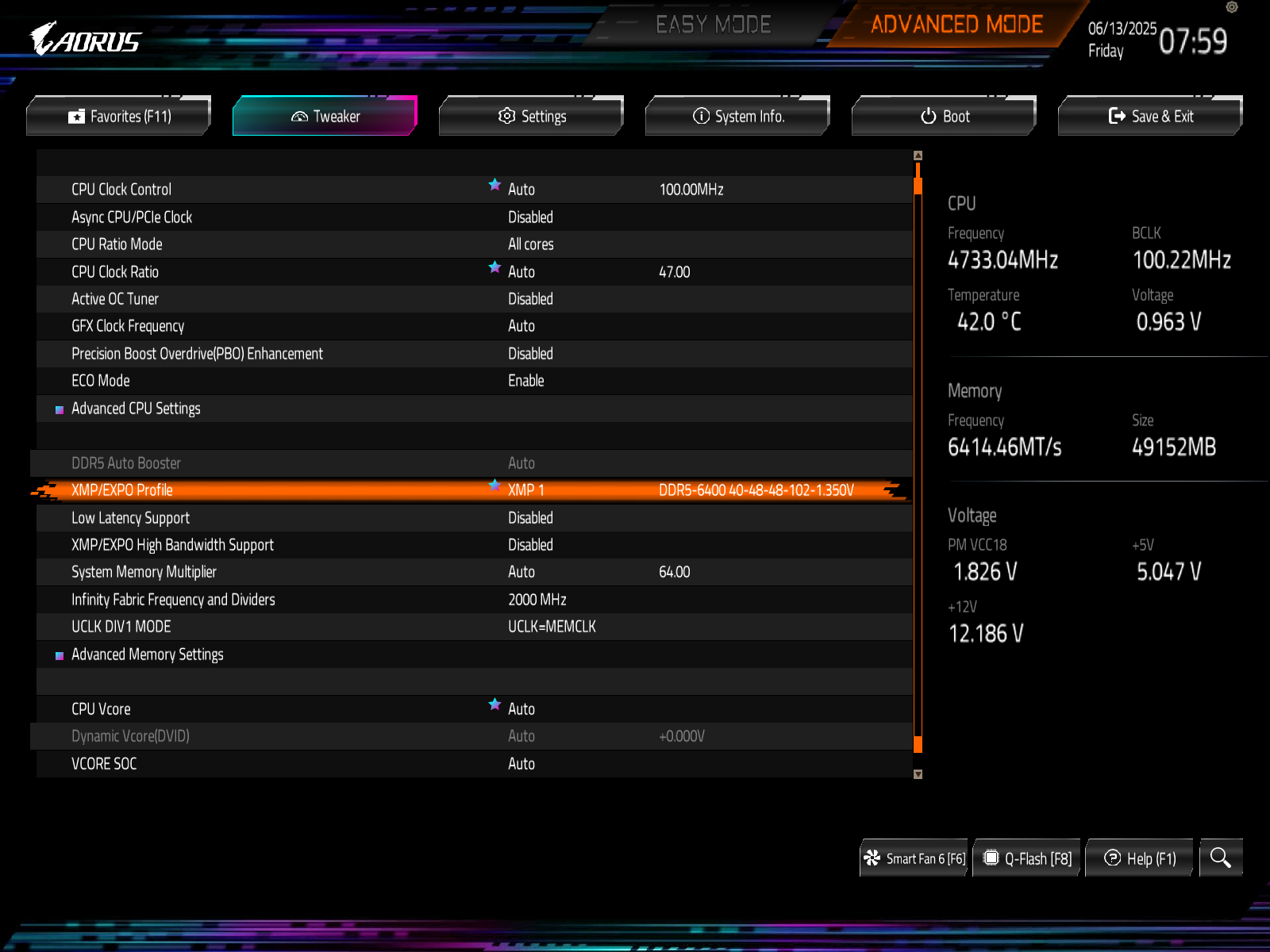Click the 47.00 ratio value
The width and height of the screenshot is (1270, 952).
(x=675, y=272)
